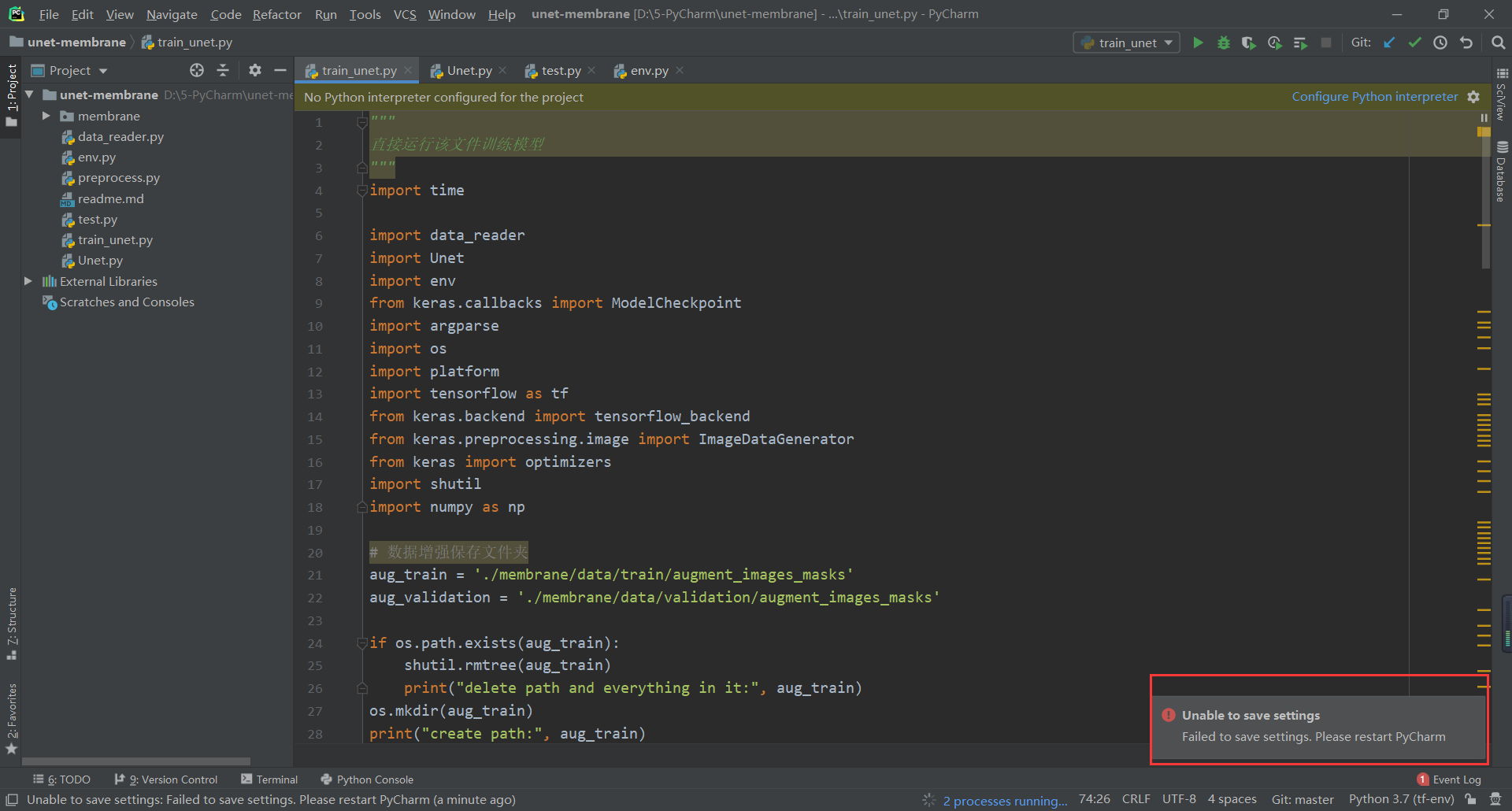
Task: Run the train_unet configuration
Action: tap(1198, 43)
